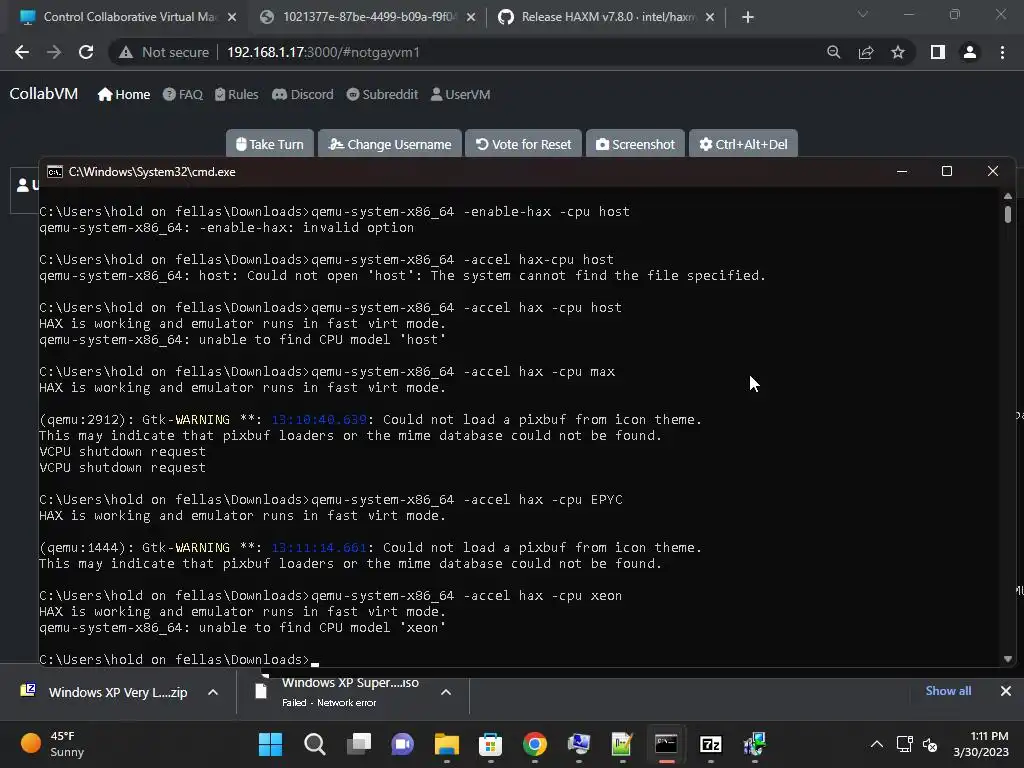Open the UserVM nav link
Viewport: 1024px width, 768px height.
(x=460, y=95)
